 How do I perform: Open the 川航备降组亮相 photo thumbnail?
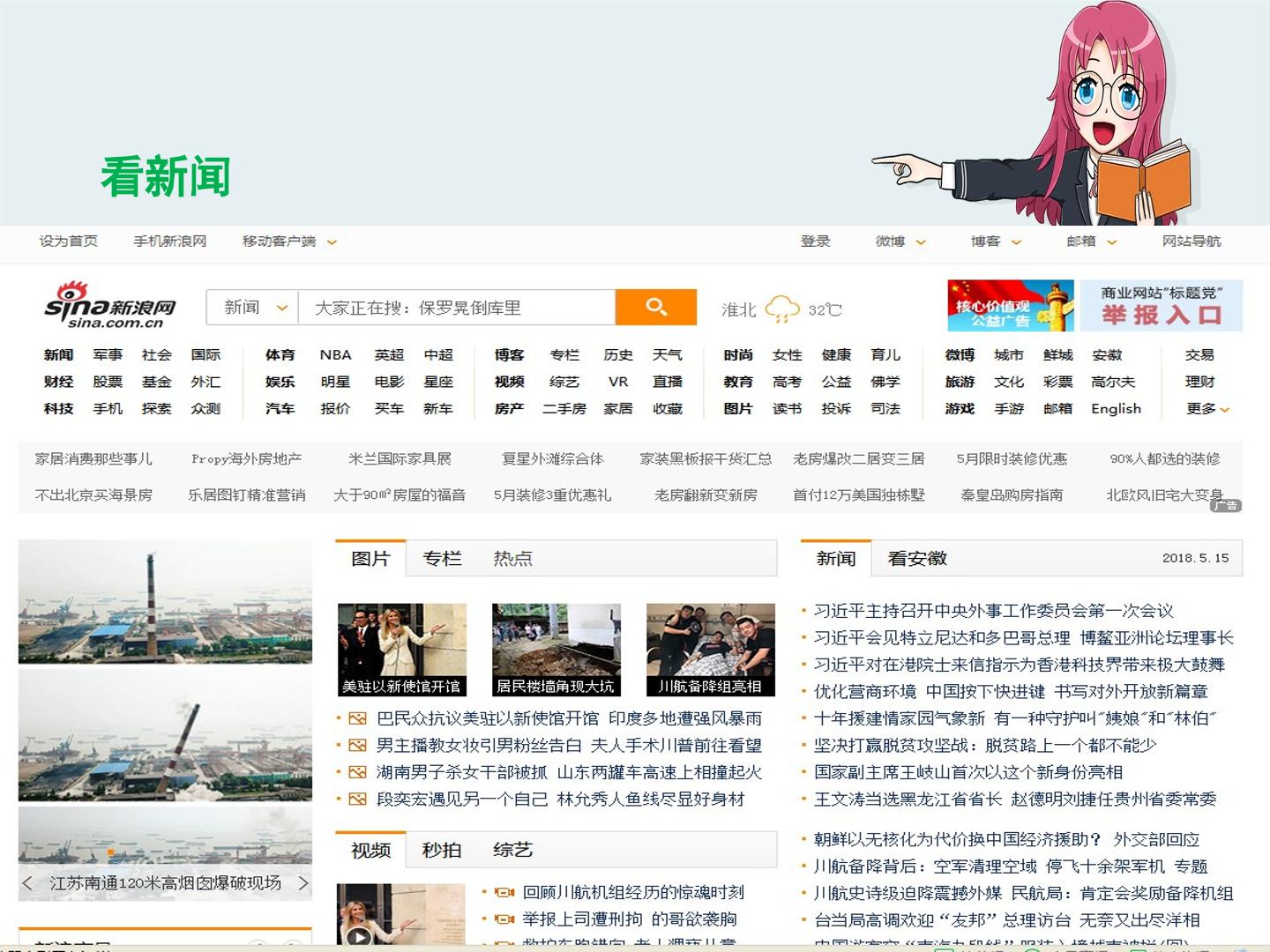tap(711, 650)
